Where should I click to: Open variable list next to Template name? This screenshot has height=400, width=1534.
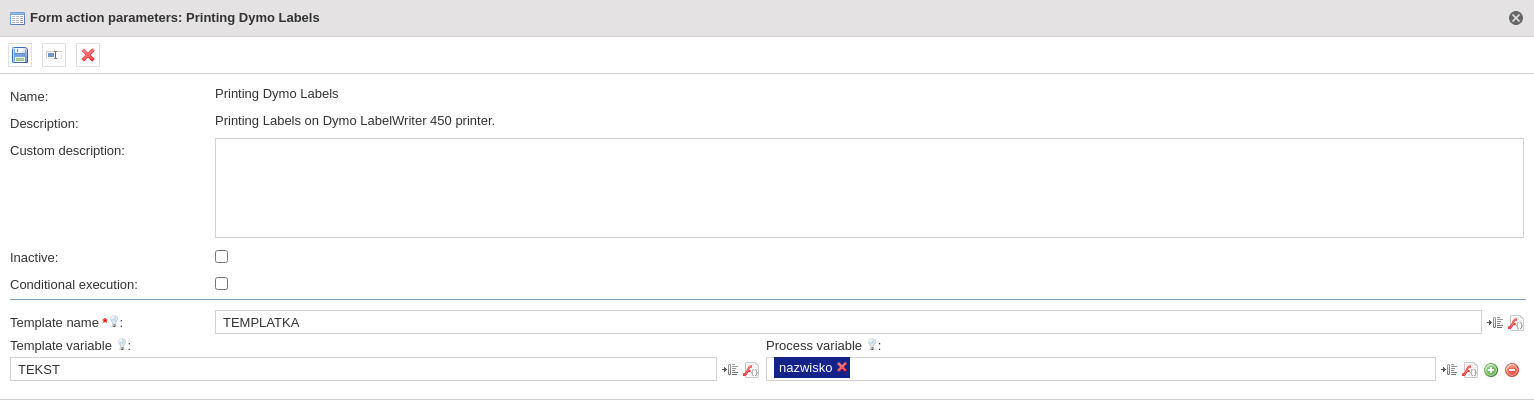[1495, 323]
